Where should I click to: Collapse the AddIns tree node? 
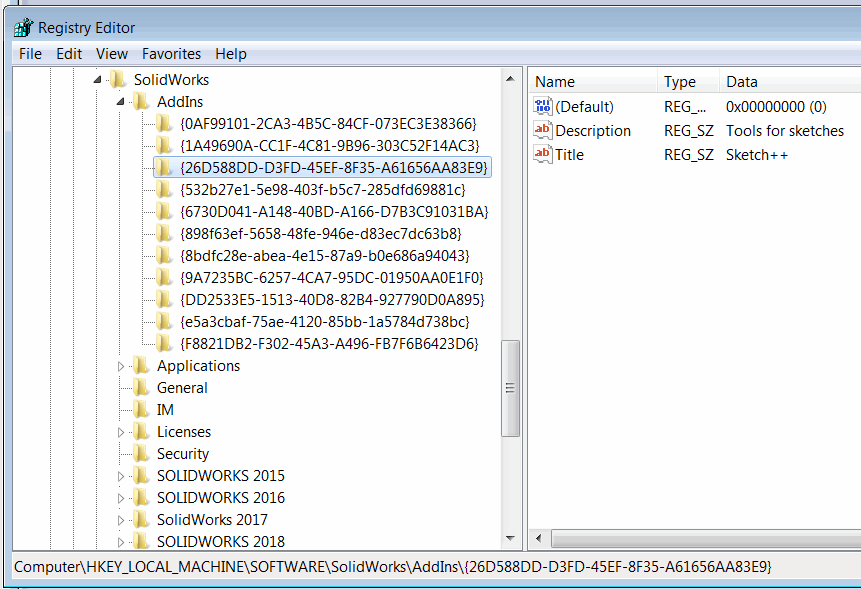coord(120,102)
